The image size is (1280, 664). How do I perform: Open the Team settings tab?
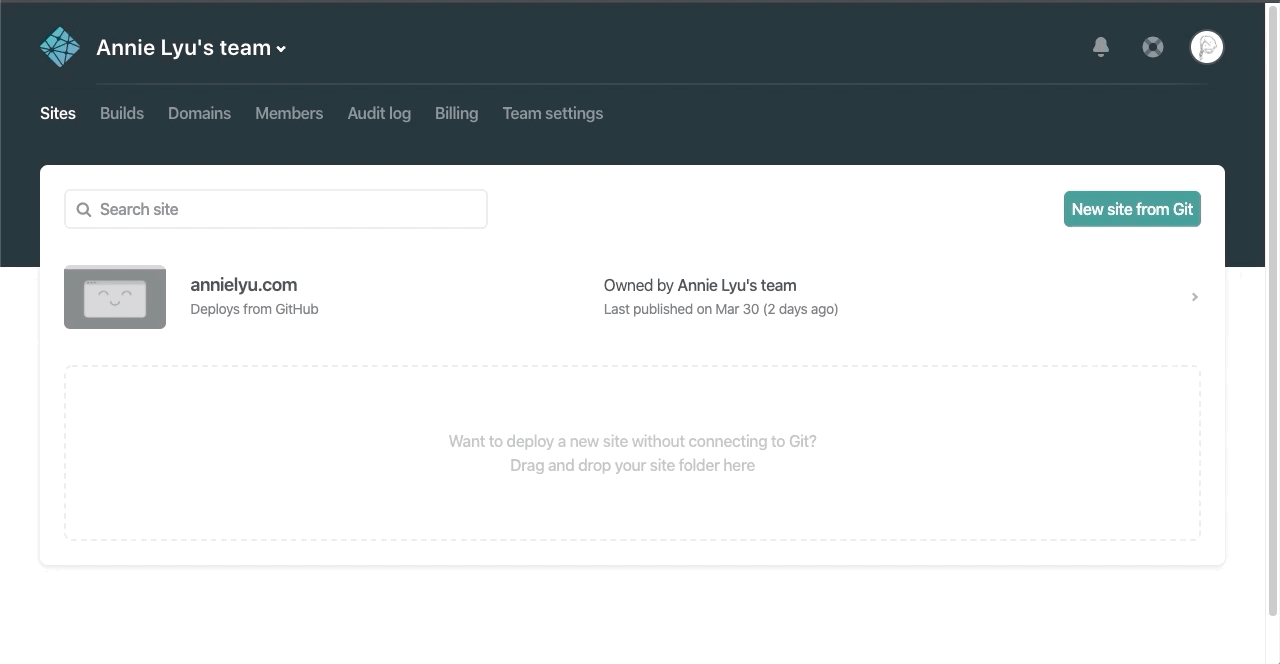[x=552, y=114]
